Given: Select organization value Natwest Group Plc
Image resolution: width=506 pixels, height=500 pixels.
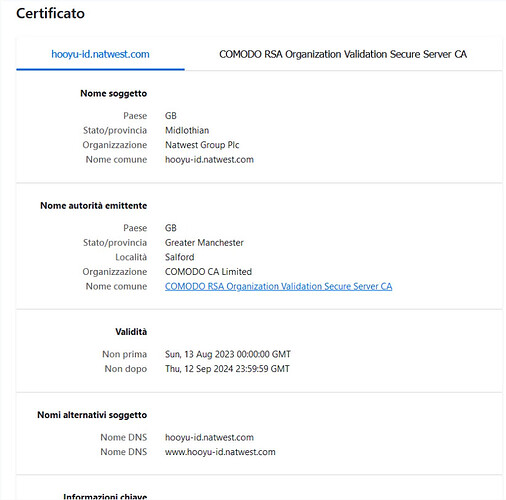Looking at the screenshot, I should click(202, 145).
